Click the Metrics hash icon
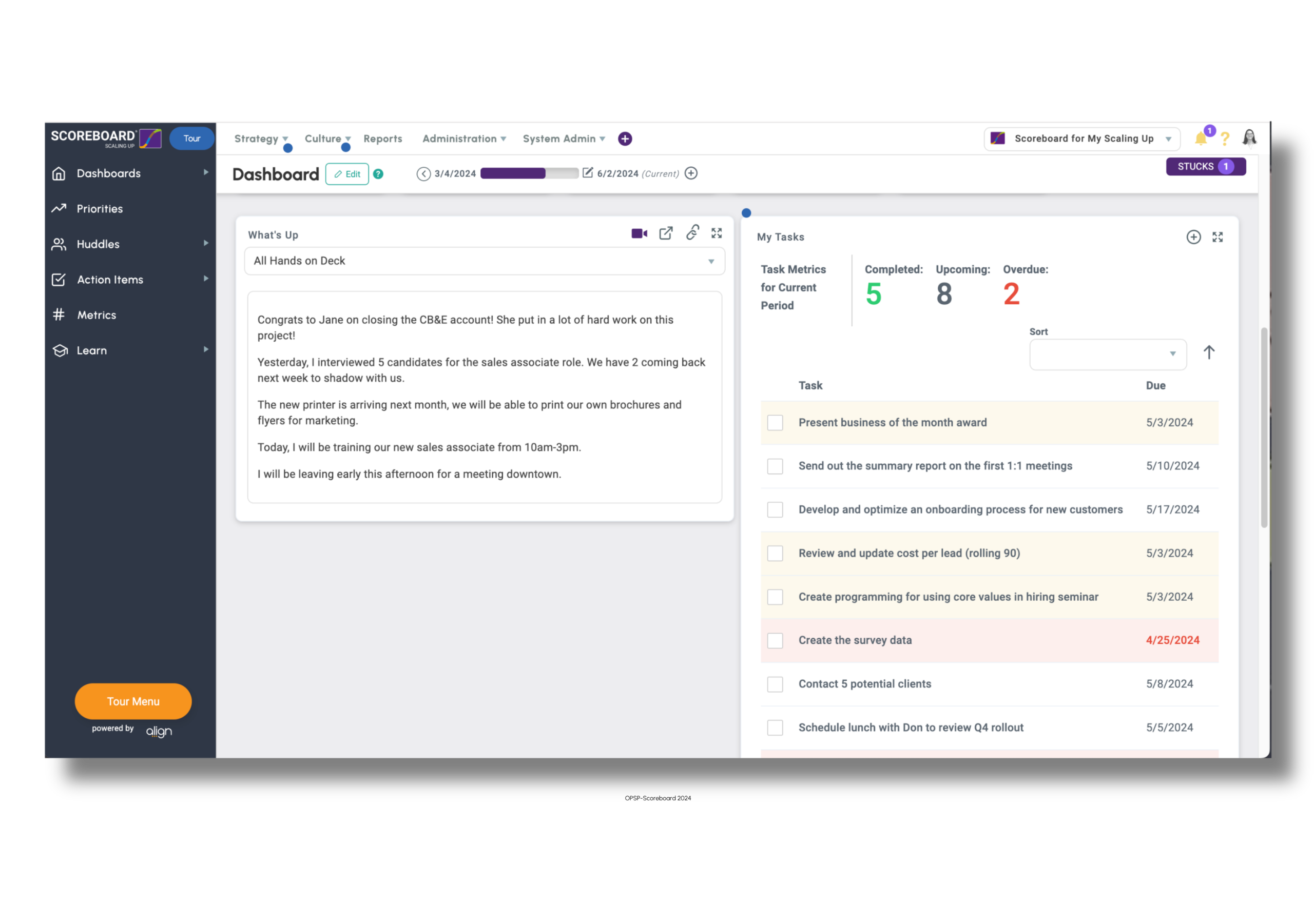1314x924 pixels. tap(59, 314)
